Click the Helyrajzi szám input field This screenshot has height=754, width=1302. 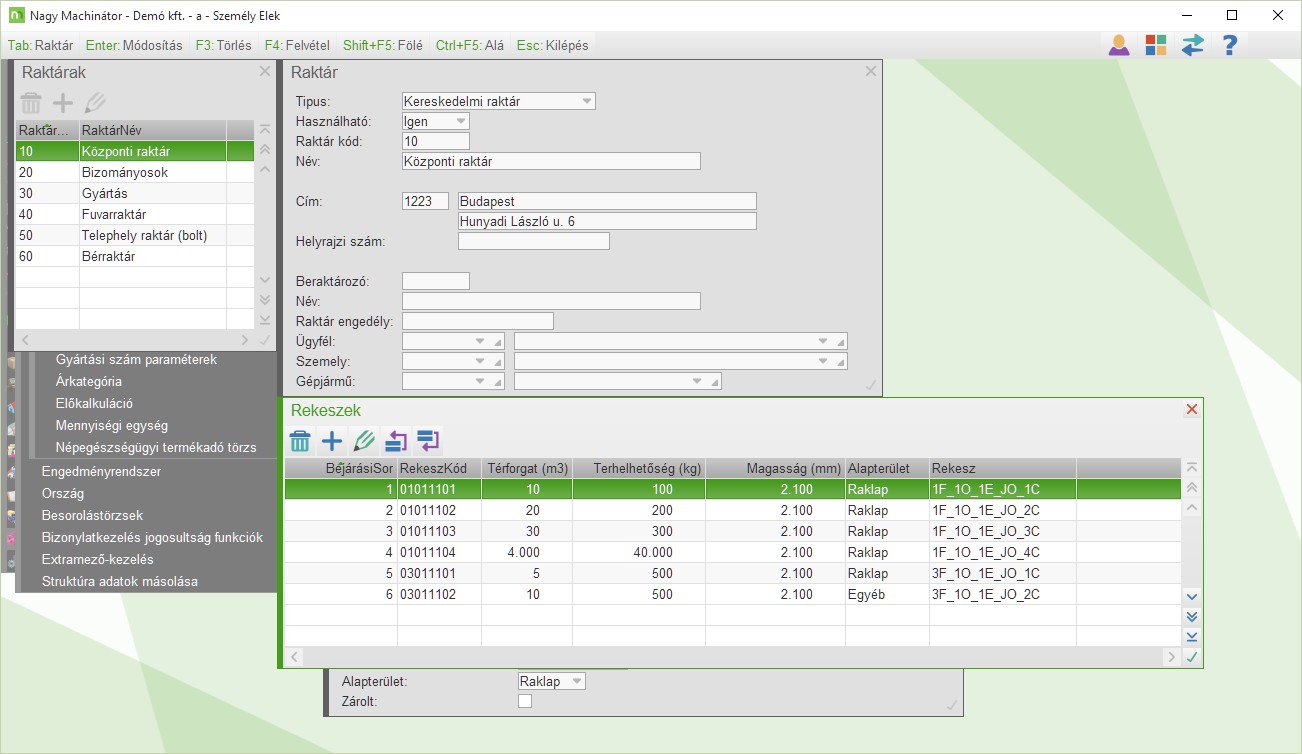pos(533,241)
